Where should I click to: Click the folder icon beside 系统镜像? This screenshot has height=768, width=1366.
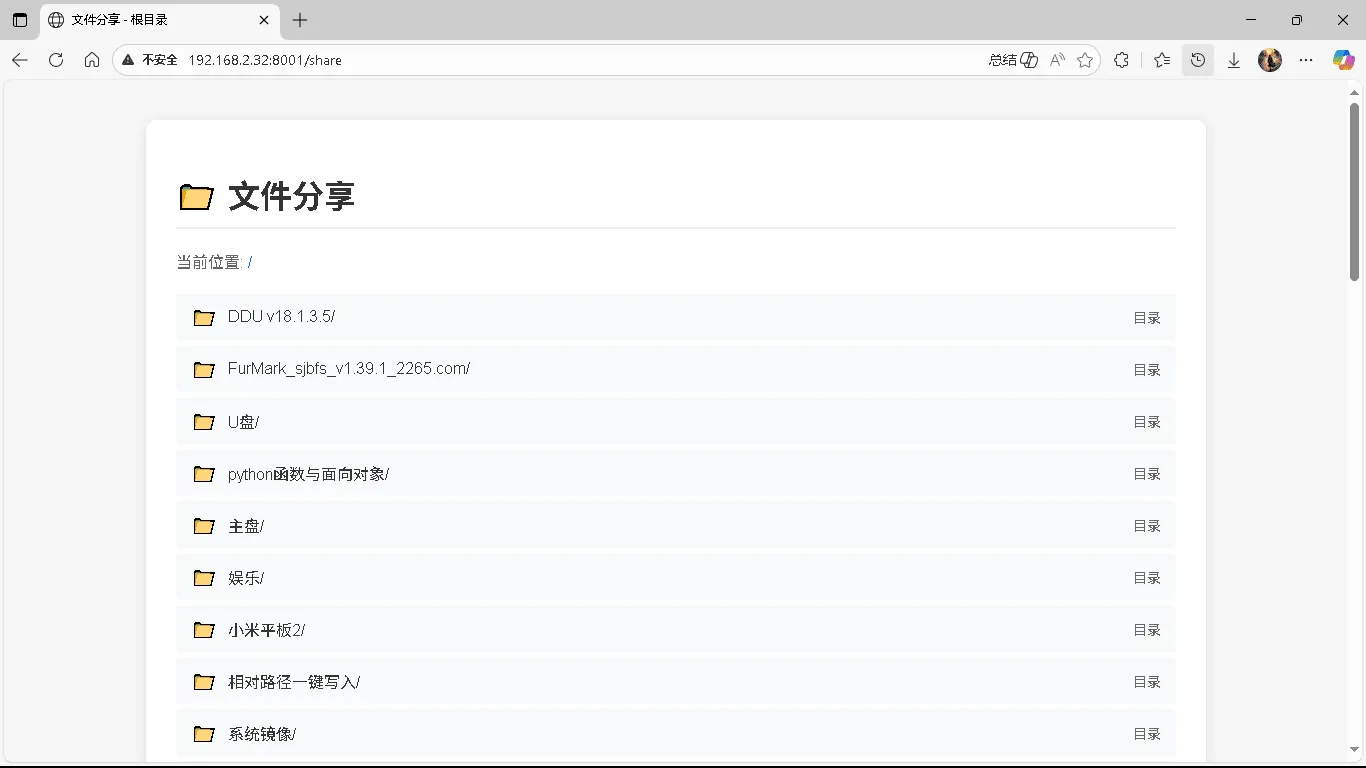click(203, 733)
